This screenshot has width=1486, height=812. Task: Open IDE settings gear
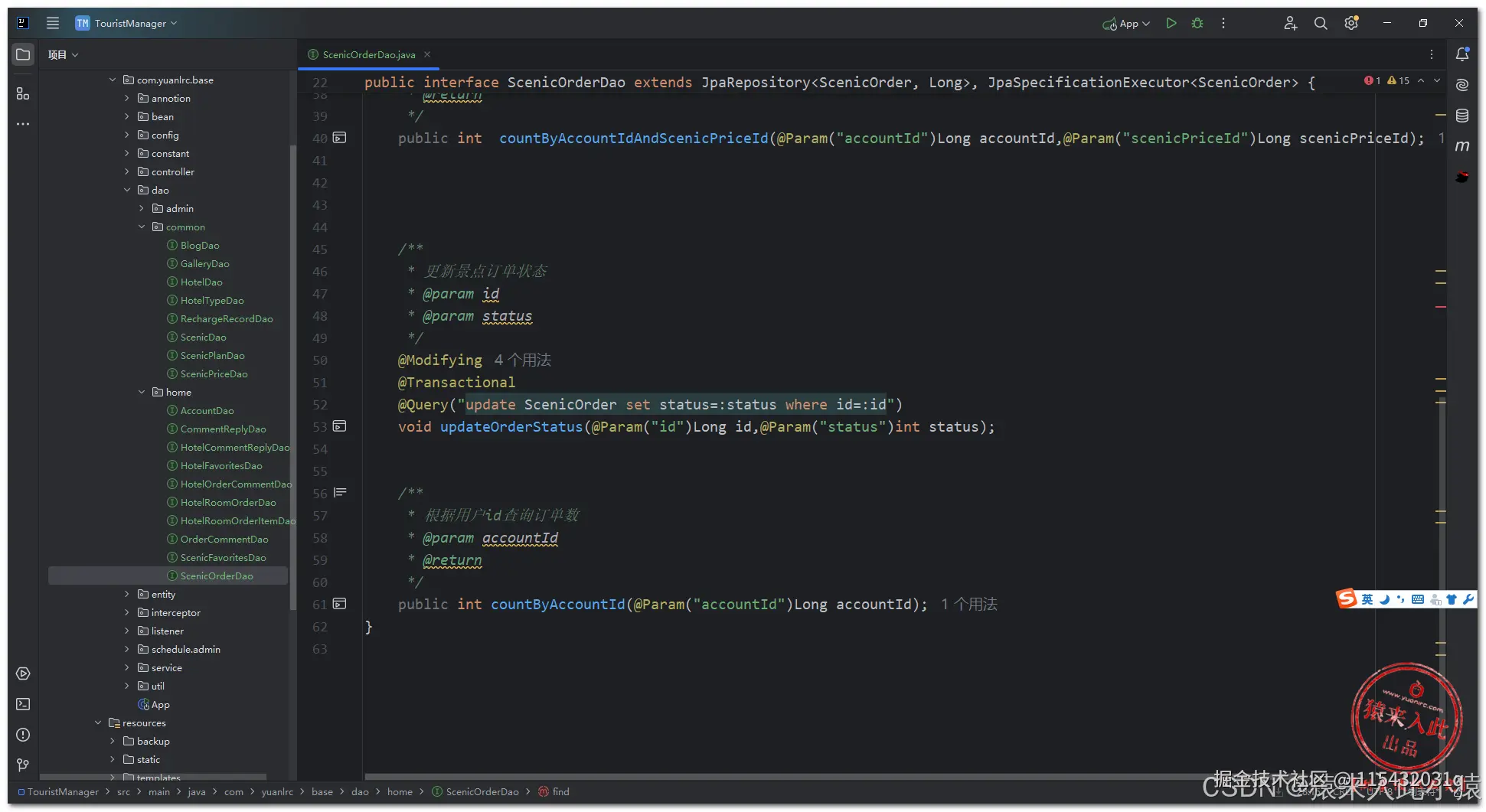[x=1351, y=23]
